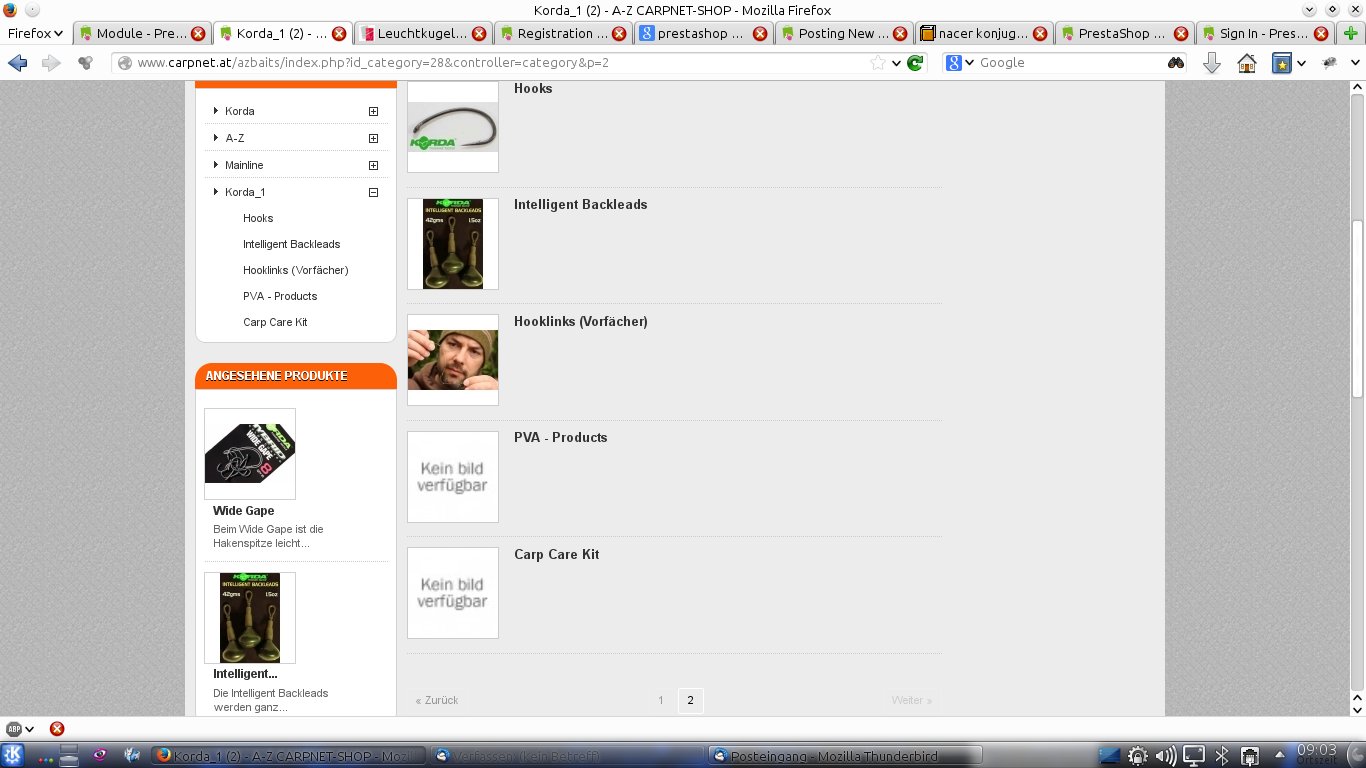This screenshot has width=1366, height=768.
Task: Click the clock in the system tray
Action: [x=1317, y=755]
